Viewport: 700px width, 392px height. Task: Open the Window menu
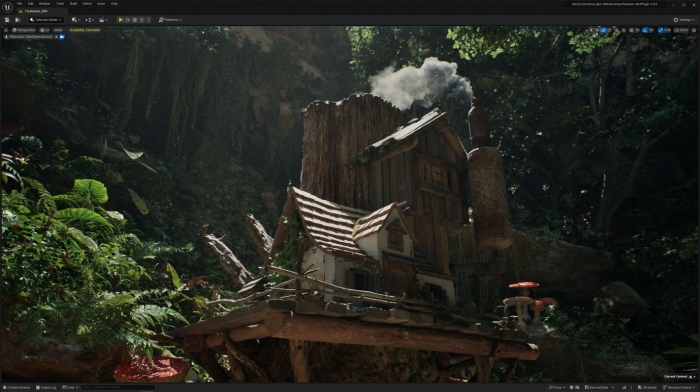[x=44, y=4]
